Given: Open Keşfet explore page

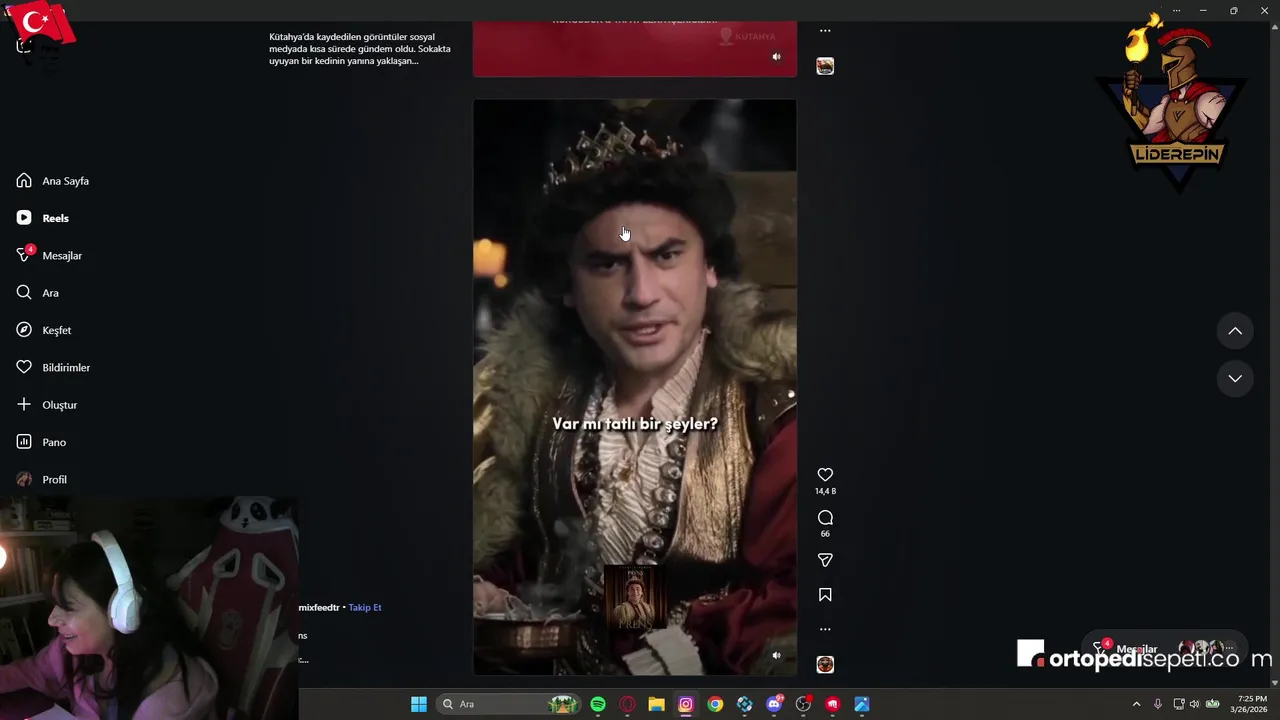Looking at the screenshot, I should [44, 330].
